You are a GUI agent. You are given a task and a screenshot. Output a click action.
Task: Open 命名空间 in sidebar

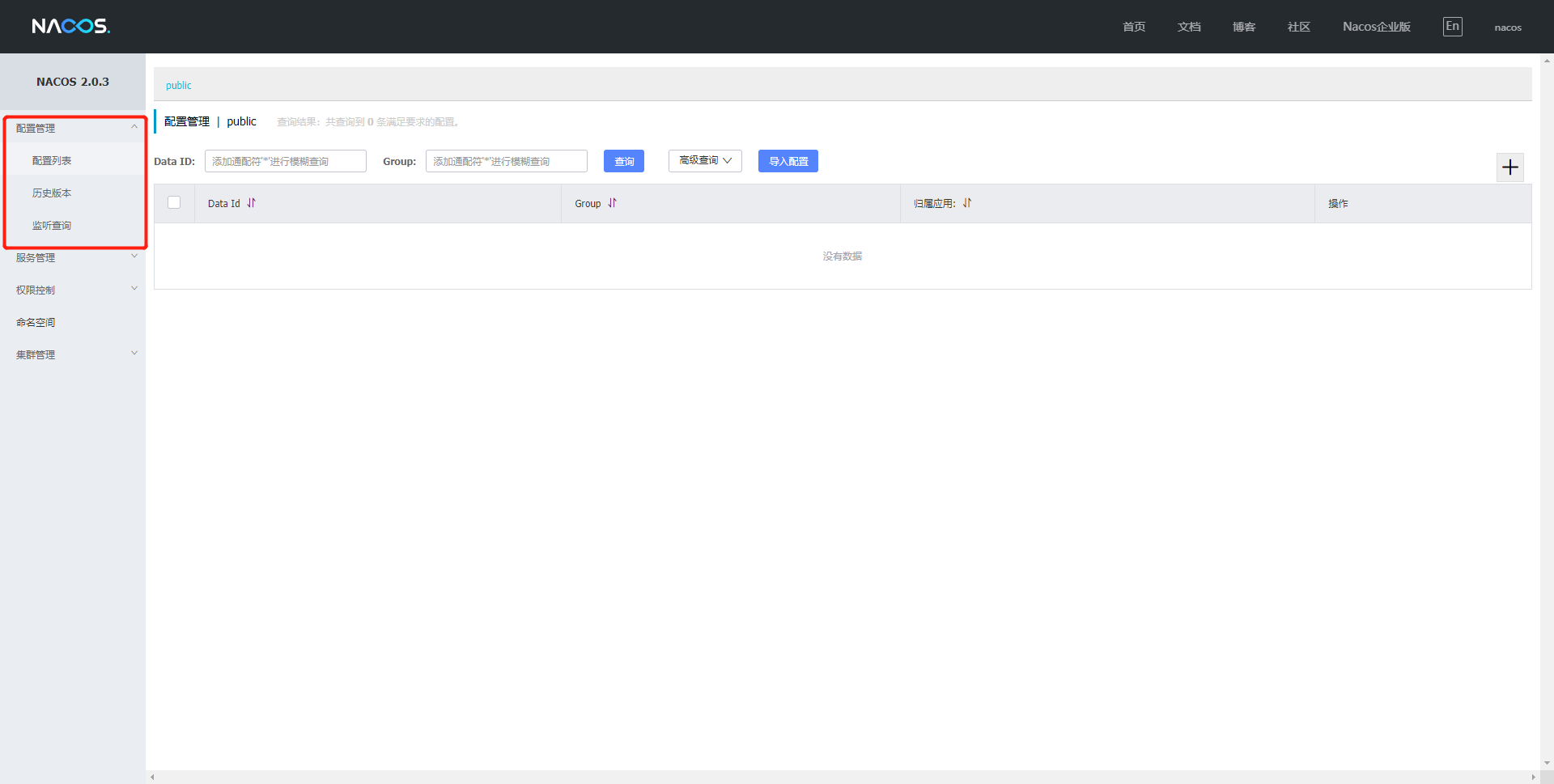click(x=36, y=322)
